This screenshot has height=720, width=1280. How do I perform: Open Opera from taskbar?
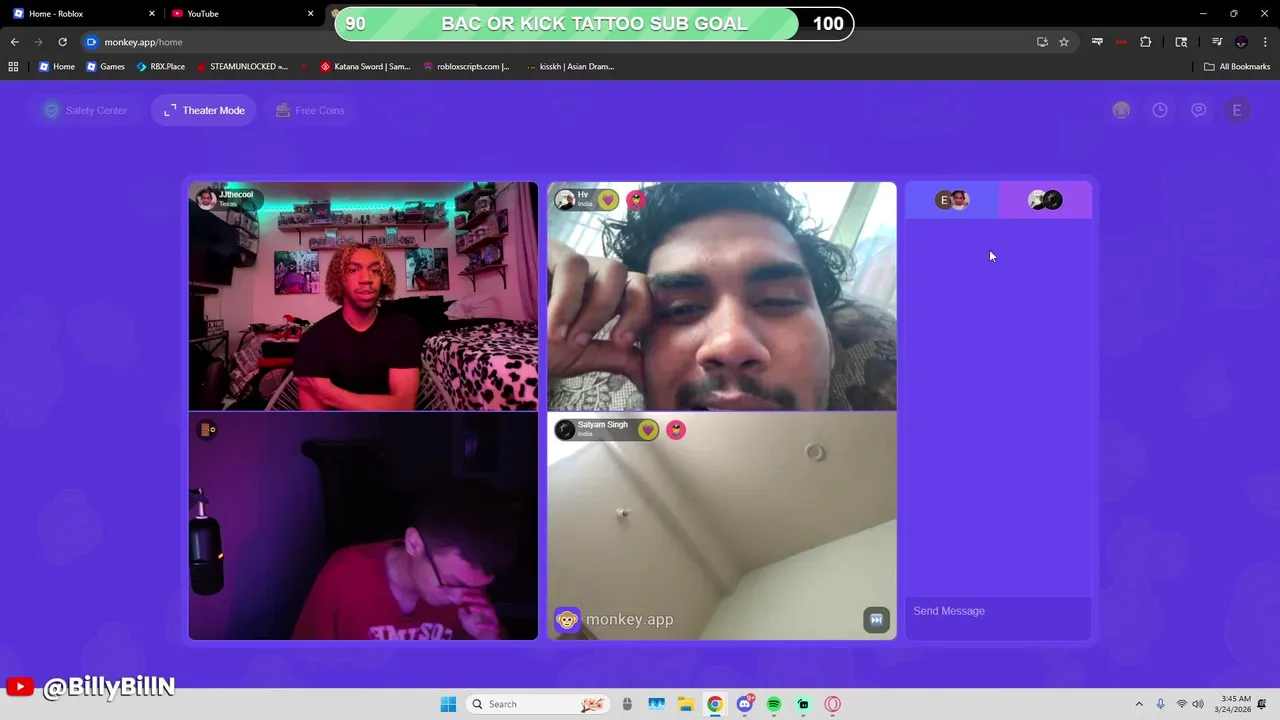(832, 704)
